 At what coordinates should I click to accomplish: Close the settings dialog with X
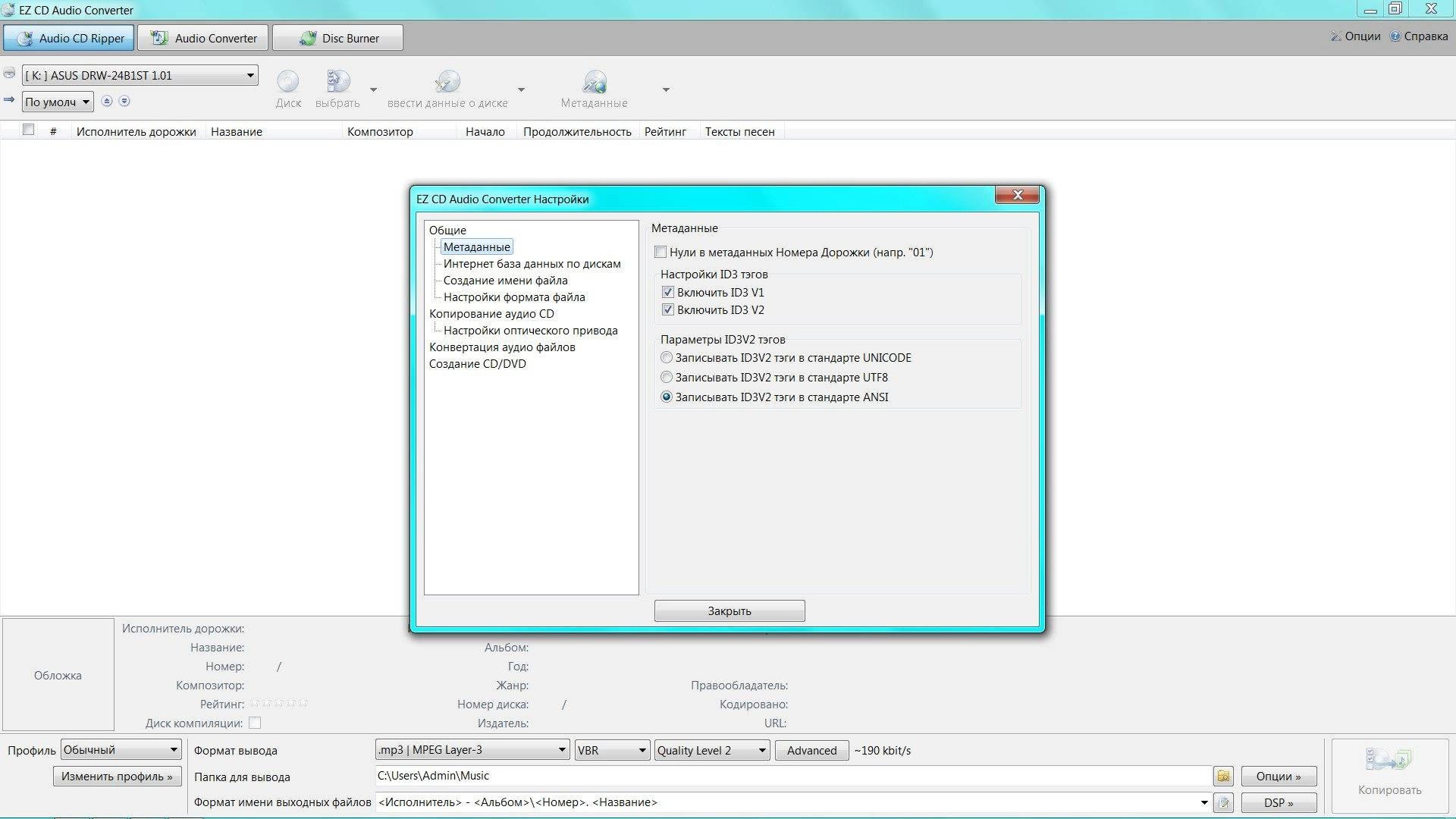1018,195
